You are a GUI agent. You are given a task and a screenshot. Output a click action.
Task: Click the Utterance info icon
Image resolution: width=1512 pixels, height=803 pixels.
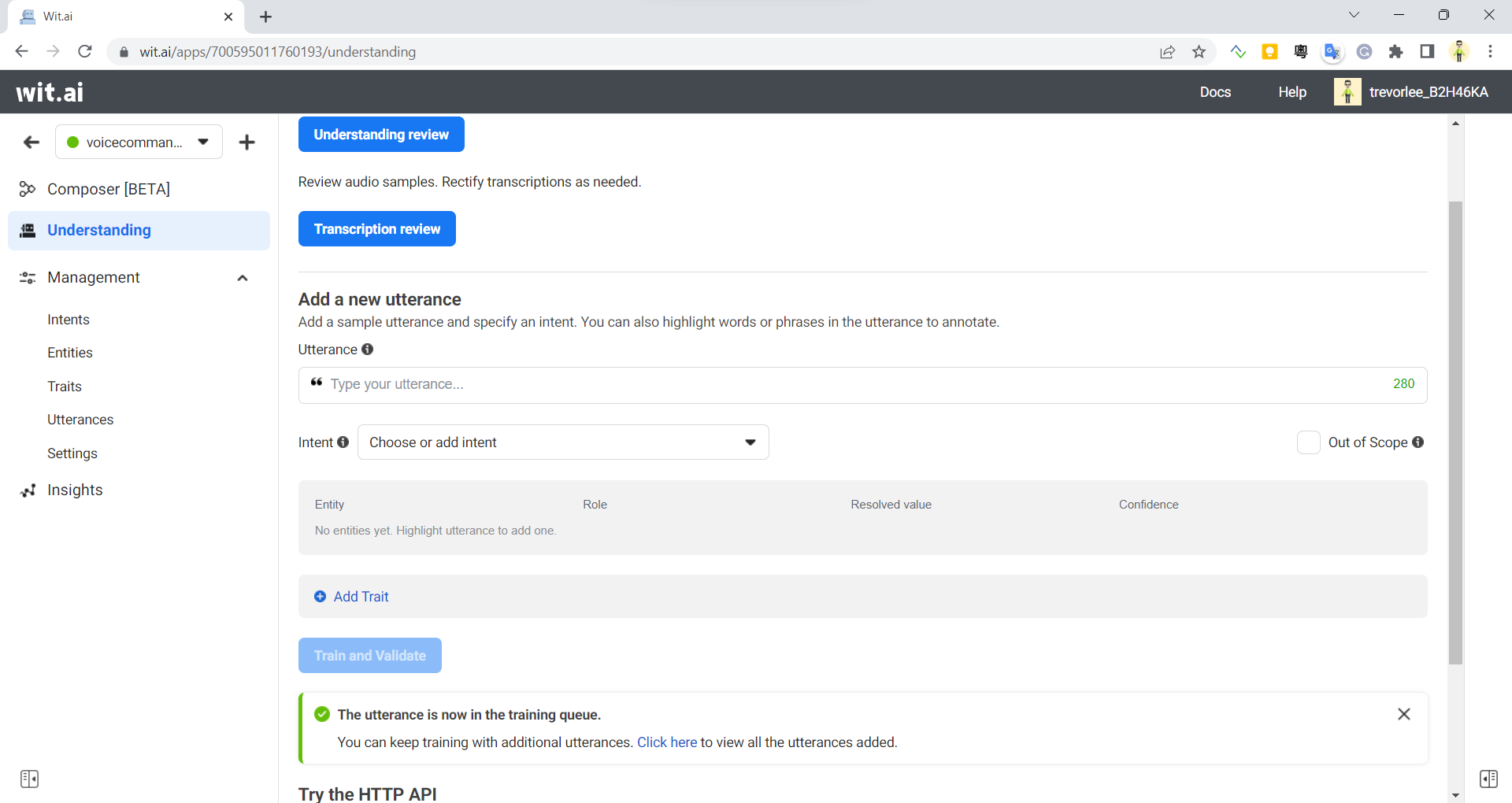(x=368, y=350)
